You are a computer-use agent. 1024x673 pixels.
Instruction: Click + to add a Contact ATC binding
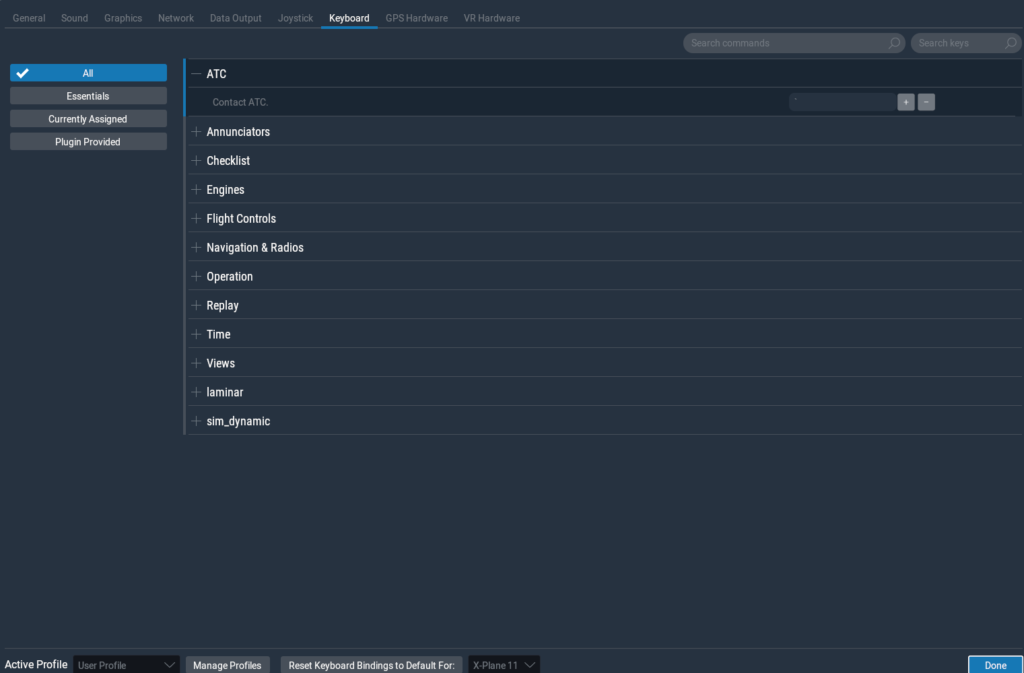tap(905, 101)
